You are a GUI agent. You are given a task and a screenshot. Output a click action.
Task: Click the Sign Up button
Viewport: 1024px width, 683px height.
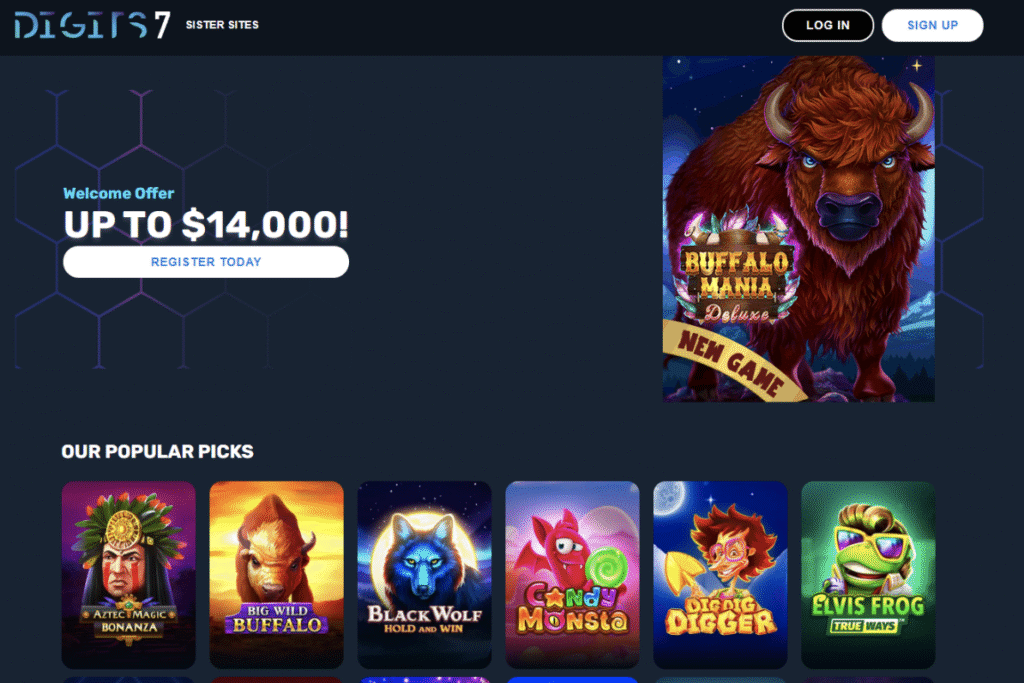click(932, 25)
